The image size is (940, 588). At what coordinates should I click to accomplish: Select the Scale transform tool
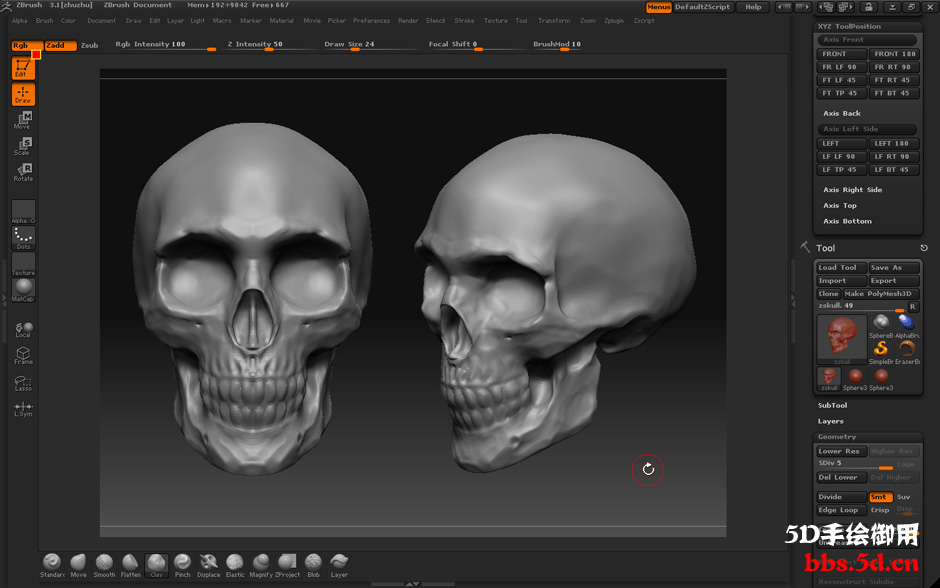tap(23, 146)
